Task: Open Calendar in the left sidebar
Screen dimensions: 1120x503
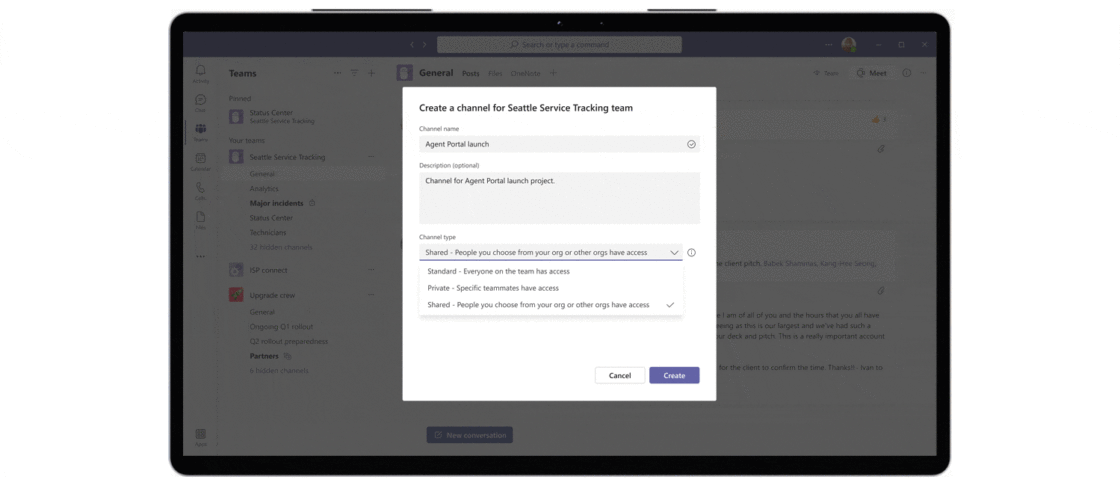Action: point(200,161)
